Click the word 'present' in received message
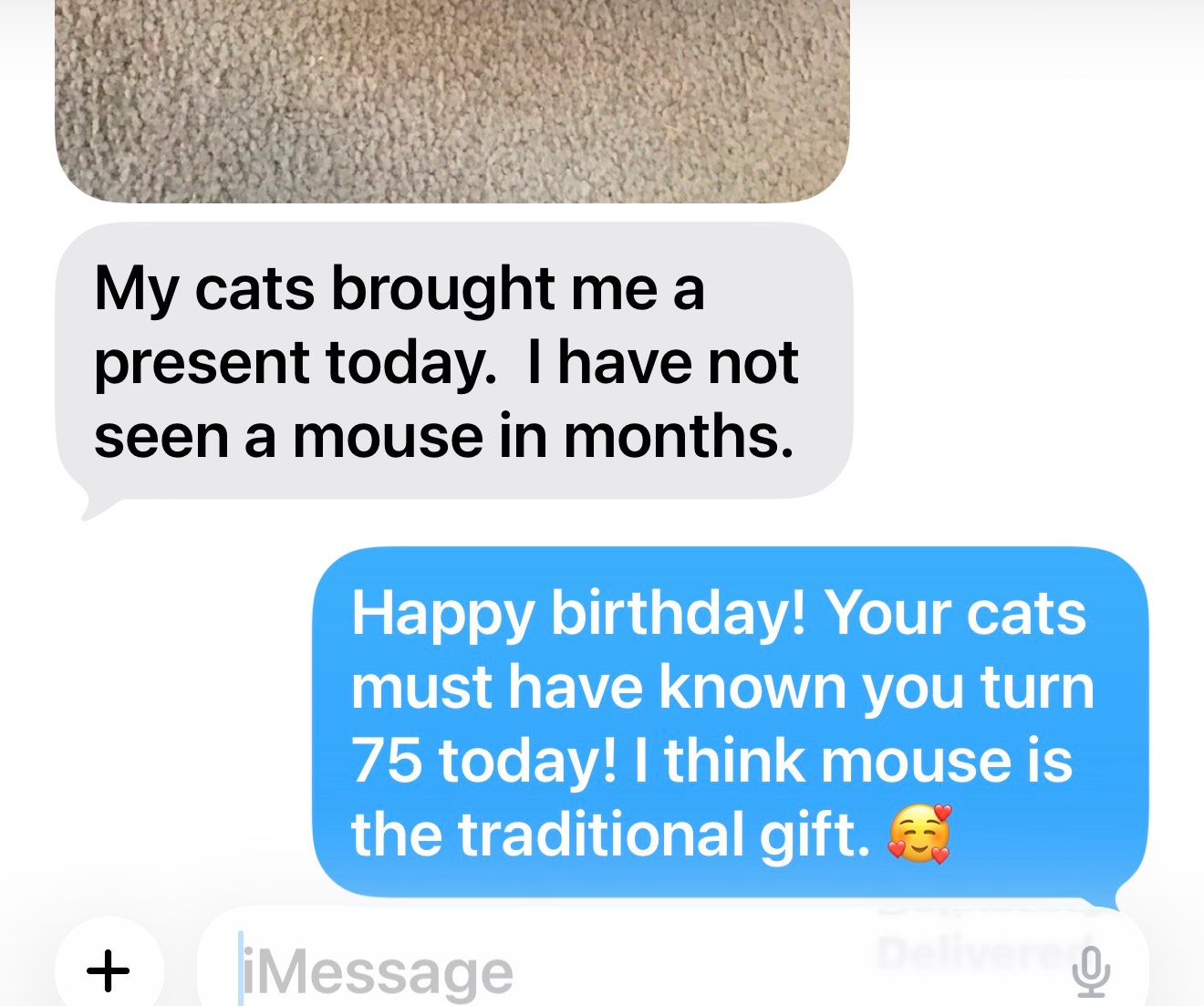 (x=202, y=364)
